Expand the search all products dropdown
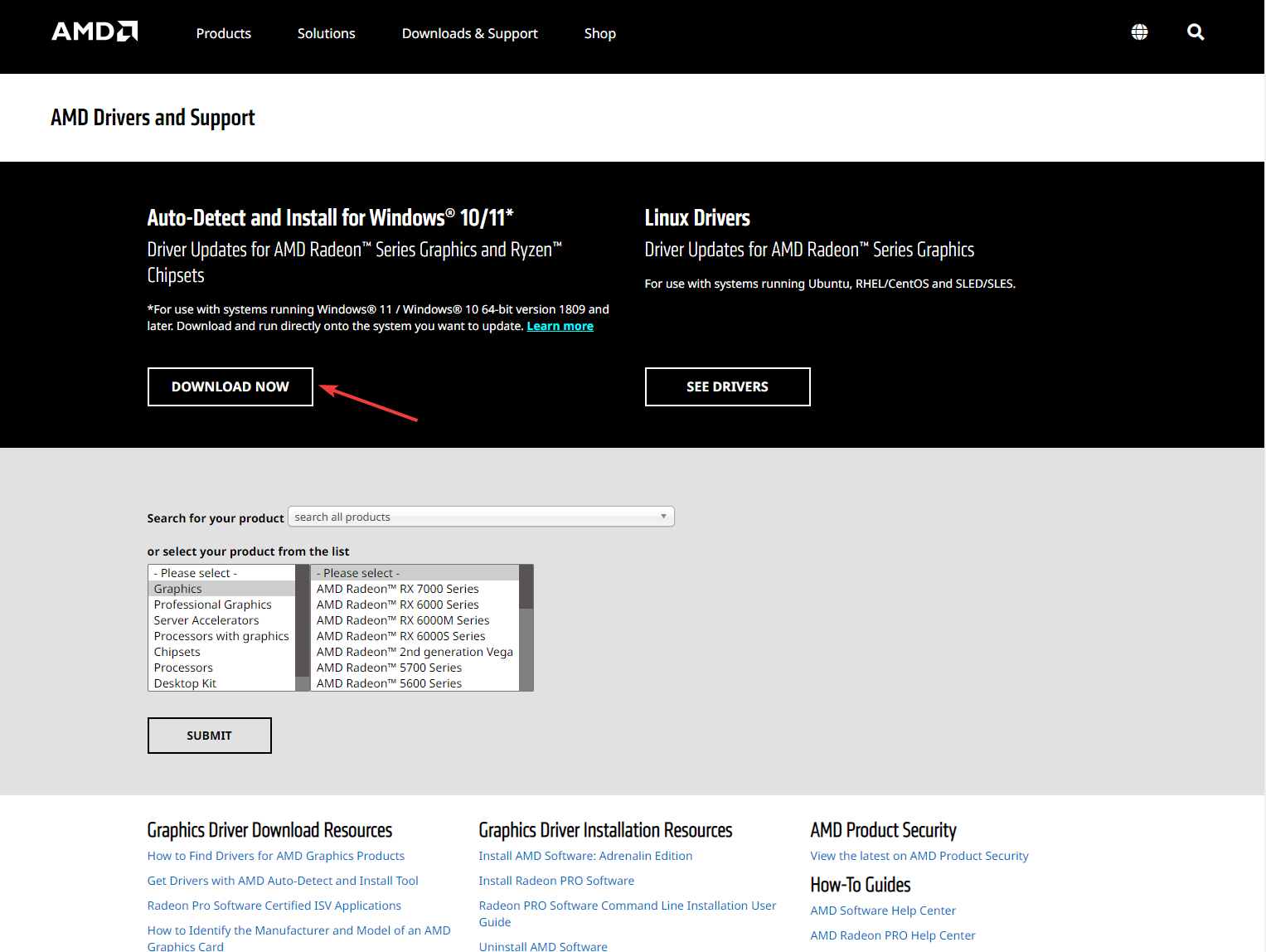1266x952 pixels. [x=663, y=517]
